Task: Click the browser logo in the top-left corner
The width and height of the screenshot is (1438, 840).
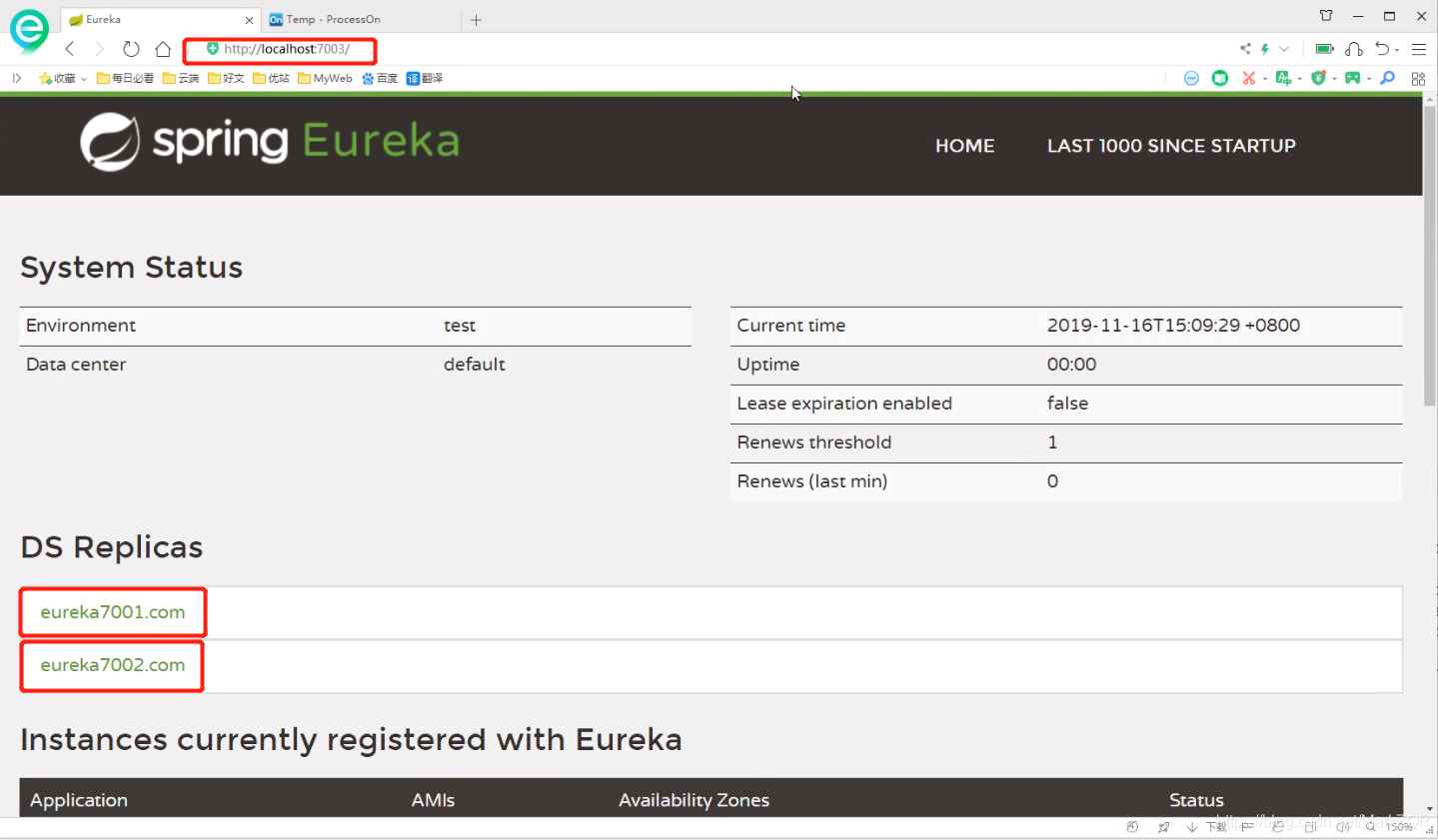Action: pos(29,30)
